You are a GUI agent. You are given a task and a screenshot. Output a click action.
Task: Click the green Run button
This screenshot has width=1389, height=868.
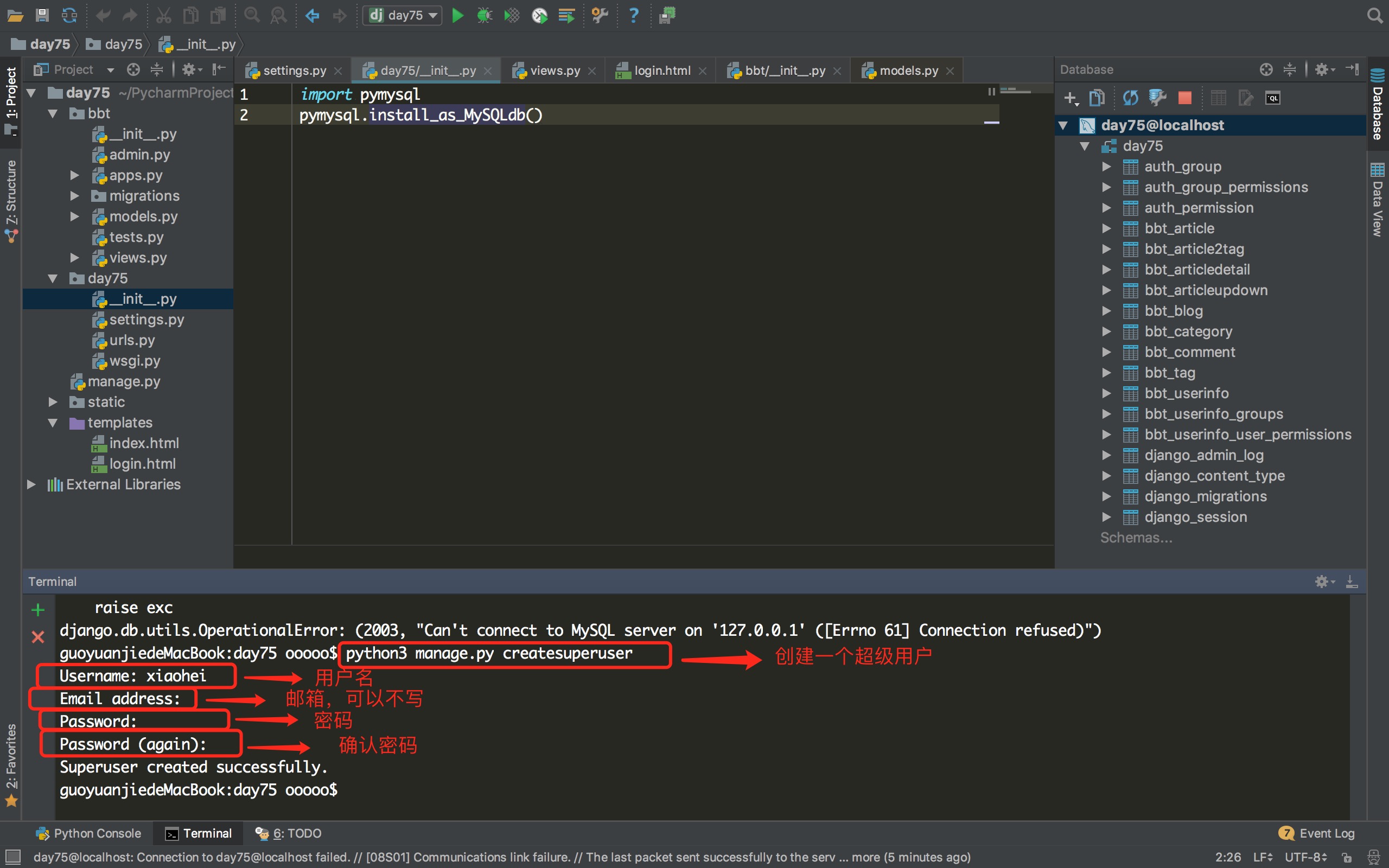(x=457, y=16)
